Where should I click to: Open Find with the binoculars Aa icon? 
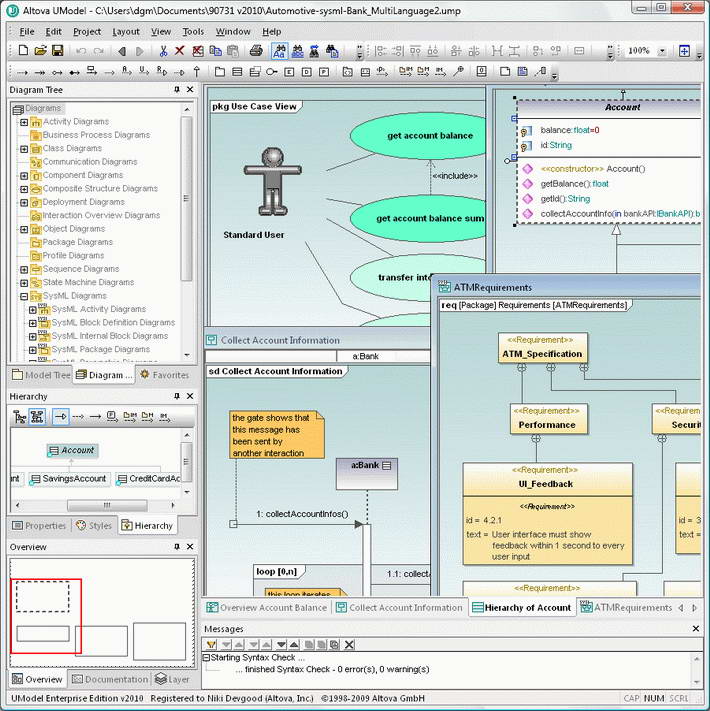(x=280, y=51)
